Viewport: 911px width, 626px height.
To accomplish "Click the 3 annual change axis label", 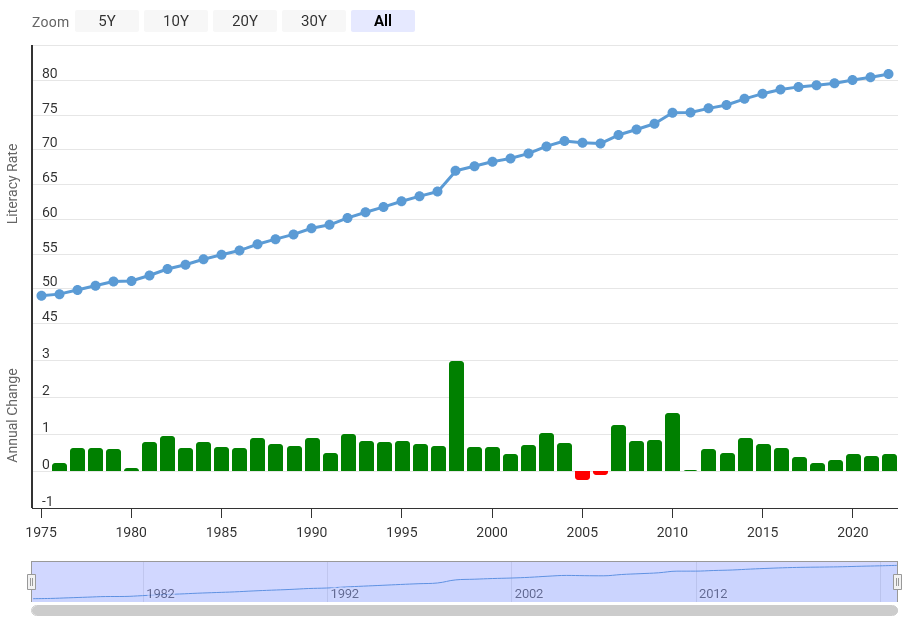I will coord(46,353).
